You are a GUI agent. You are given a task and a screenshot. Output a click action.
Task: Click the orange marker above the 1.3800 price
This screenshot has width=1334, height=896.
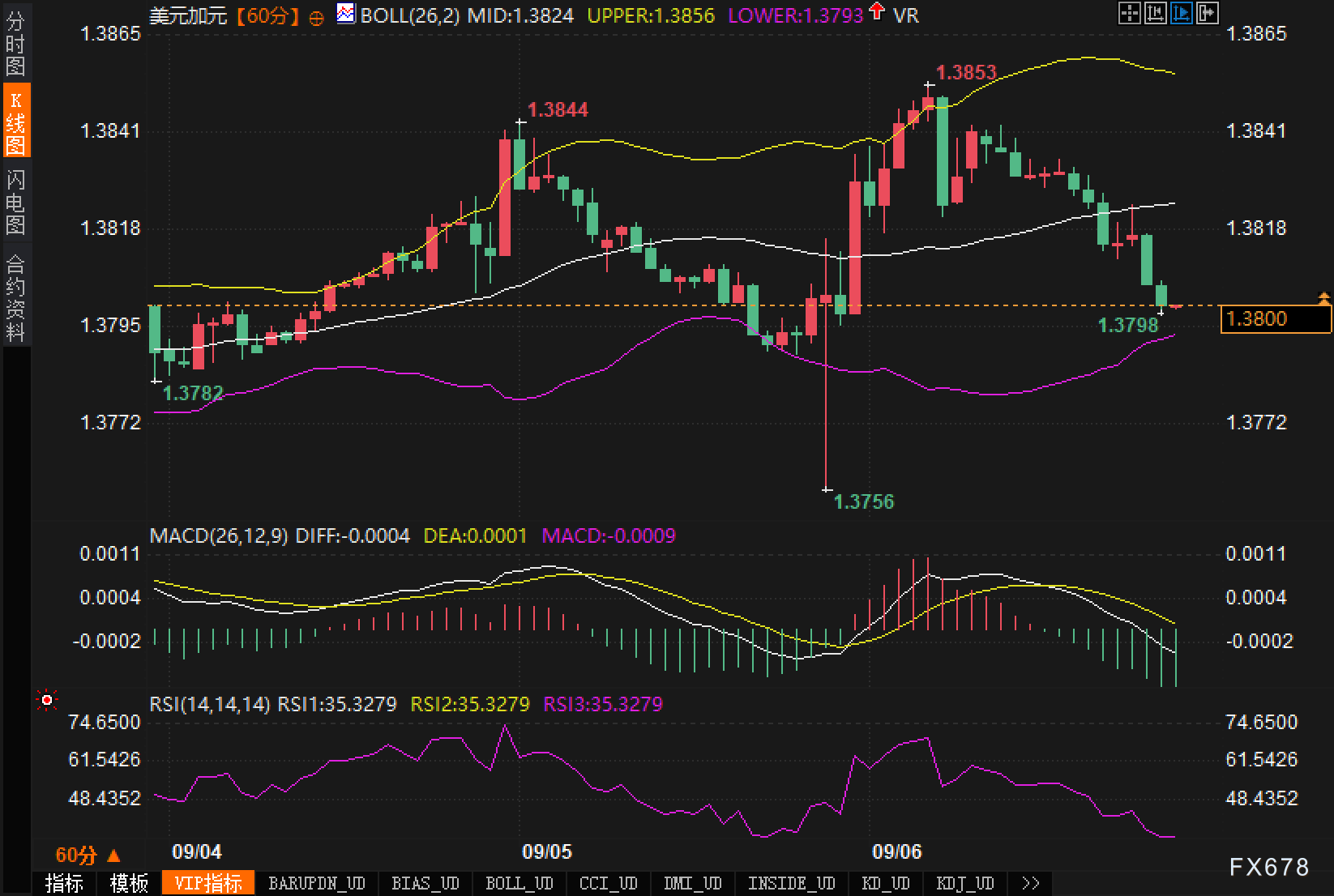point(1325,298)
